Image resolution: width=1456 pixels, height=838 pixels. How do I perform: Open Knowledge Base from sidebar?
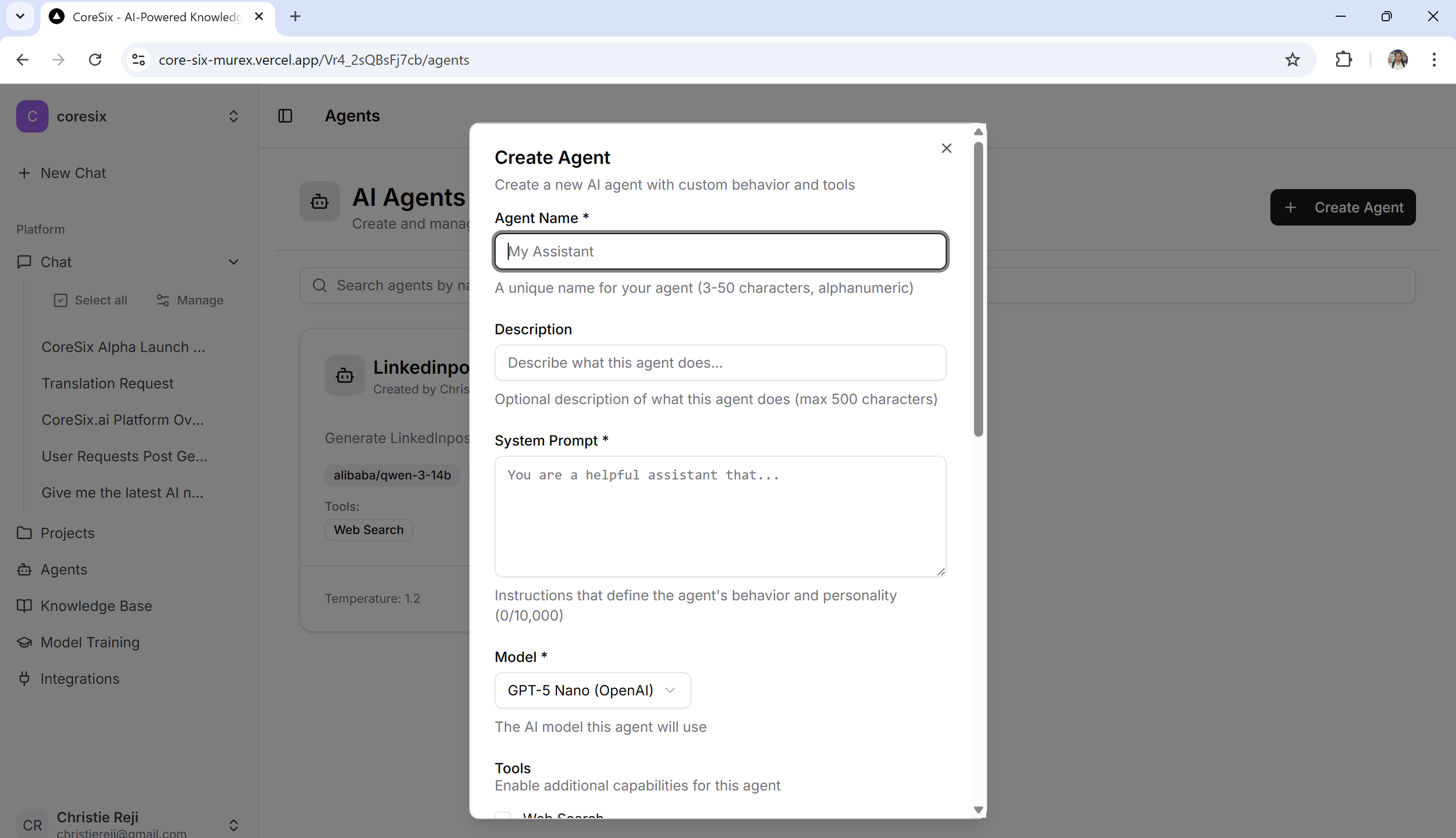click(96, 605)
